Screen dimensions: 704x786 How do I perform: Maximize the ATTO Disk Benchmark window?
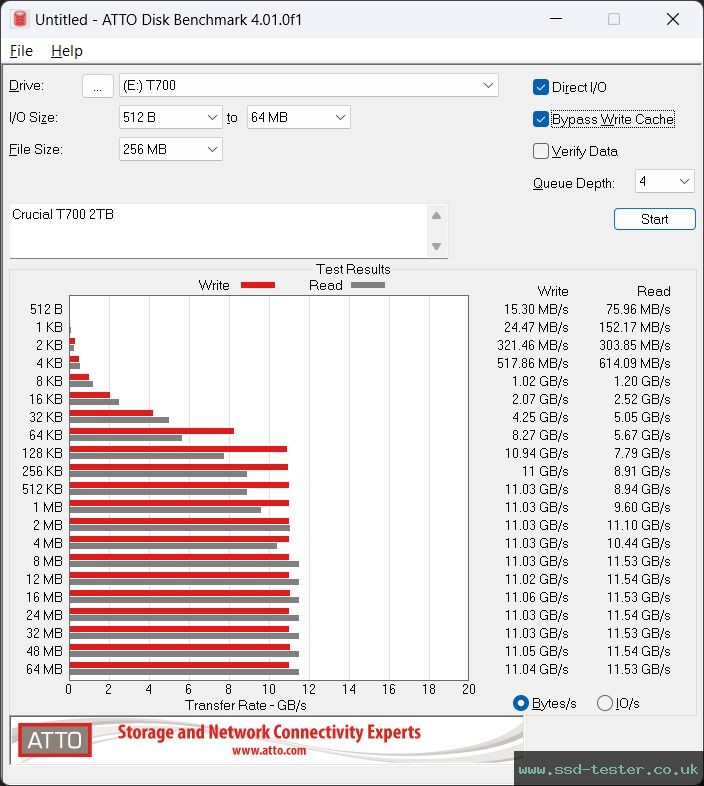click(x=614, y=19)
